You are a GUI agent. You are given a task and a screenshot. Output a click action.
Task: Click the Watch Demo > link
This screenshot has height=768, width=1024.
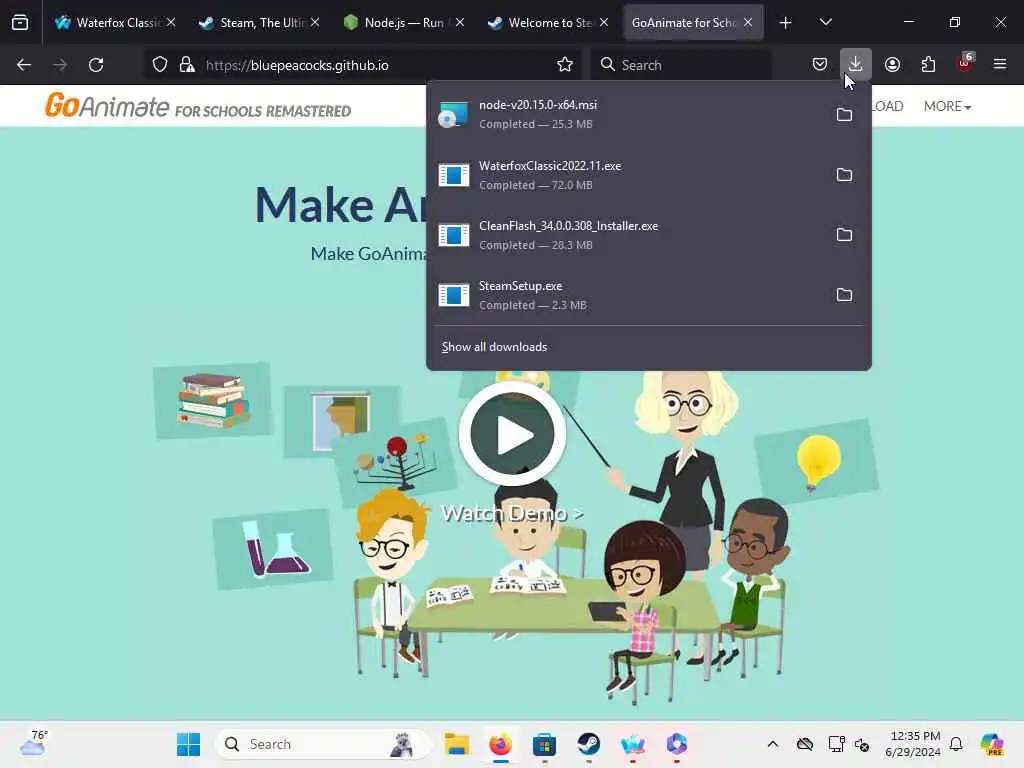(x=512, y=513)
